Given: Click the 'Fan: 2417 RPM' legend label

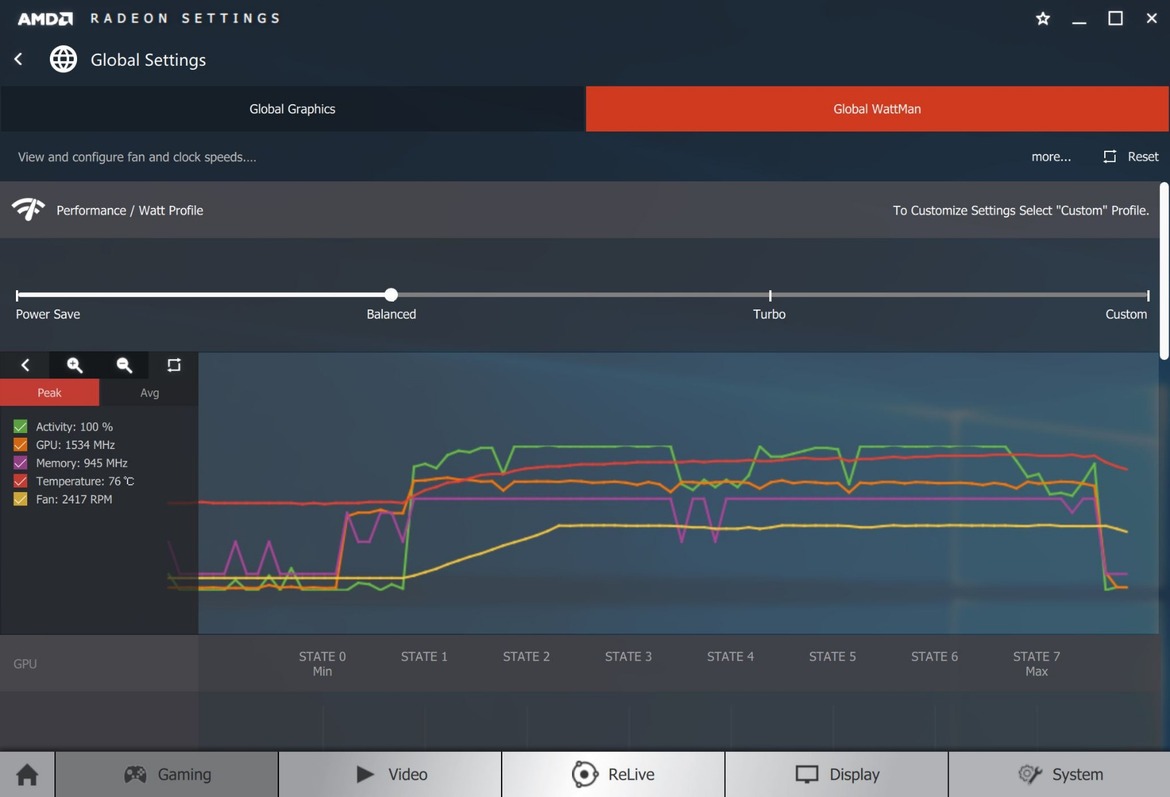Looking at the screenshot, I should tap(74, 499).
